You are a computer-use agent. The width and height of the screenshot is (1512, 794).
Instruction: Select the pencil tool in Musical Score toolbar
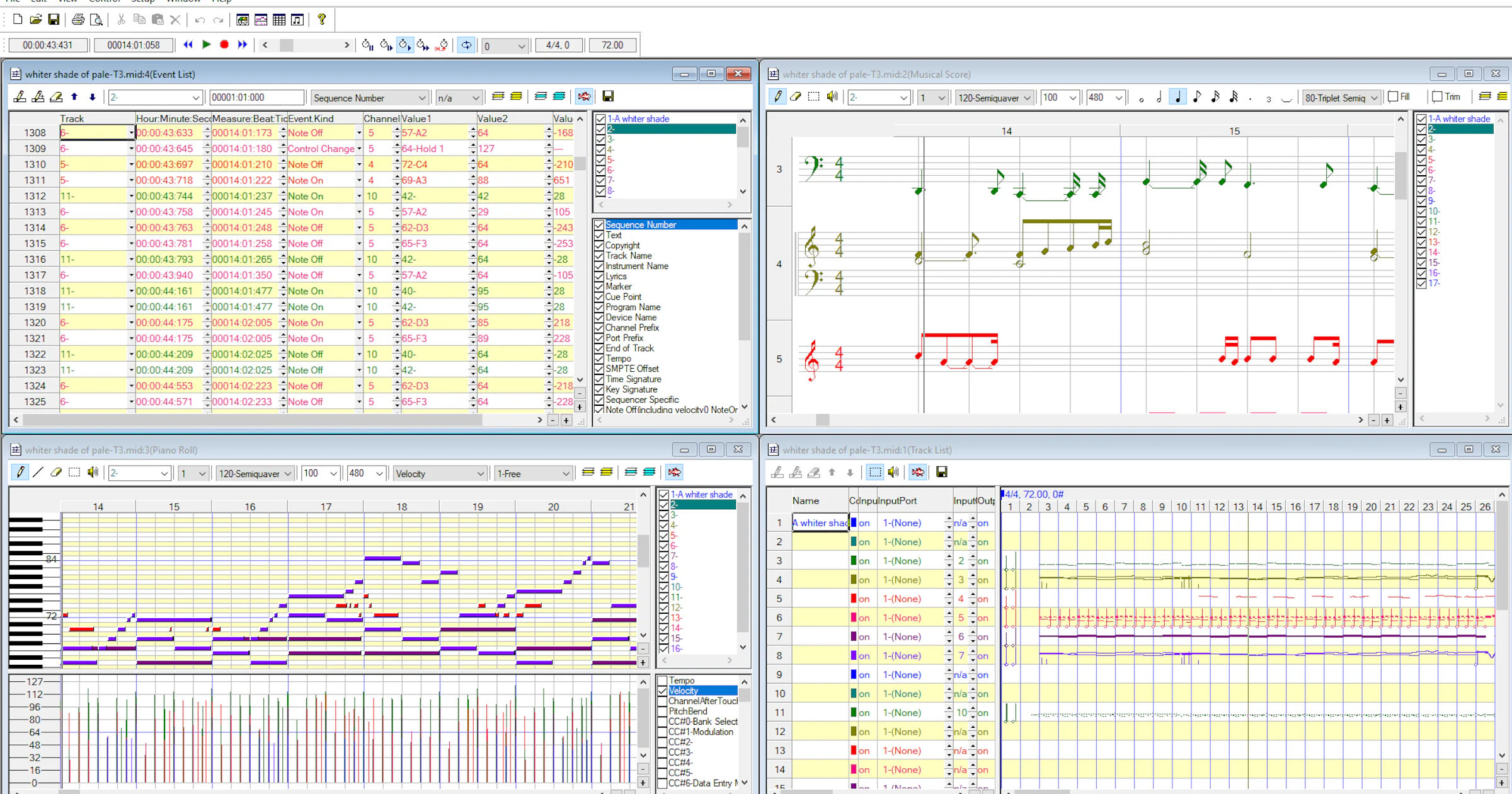777,96
